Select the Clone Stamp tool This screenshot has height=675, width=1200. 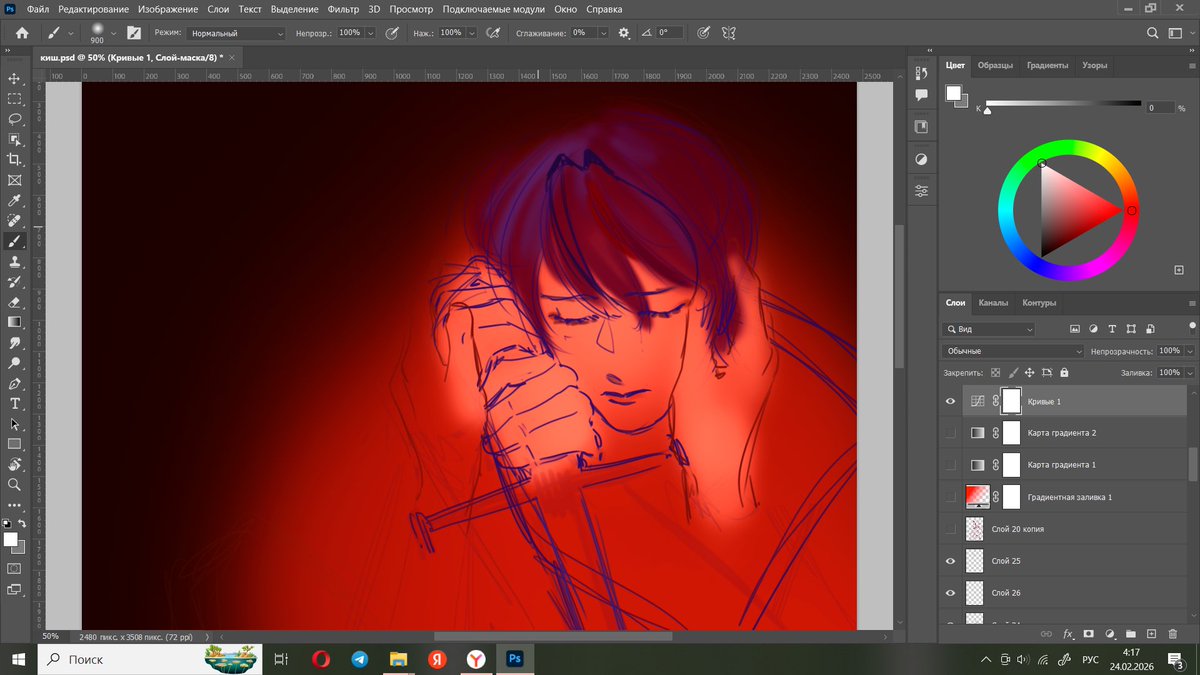(15, 262)
